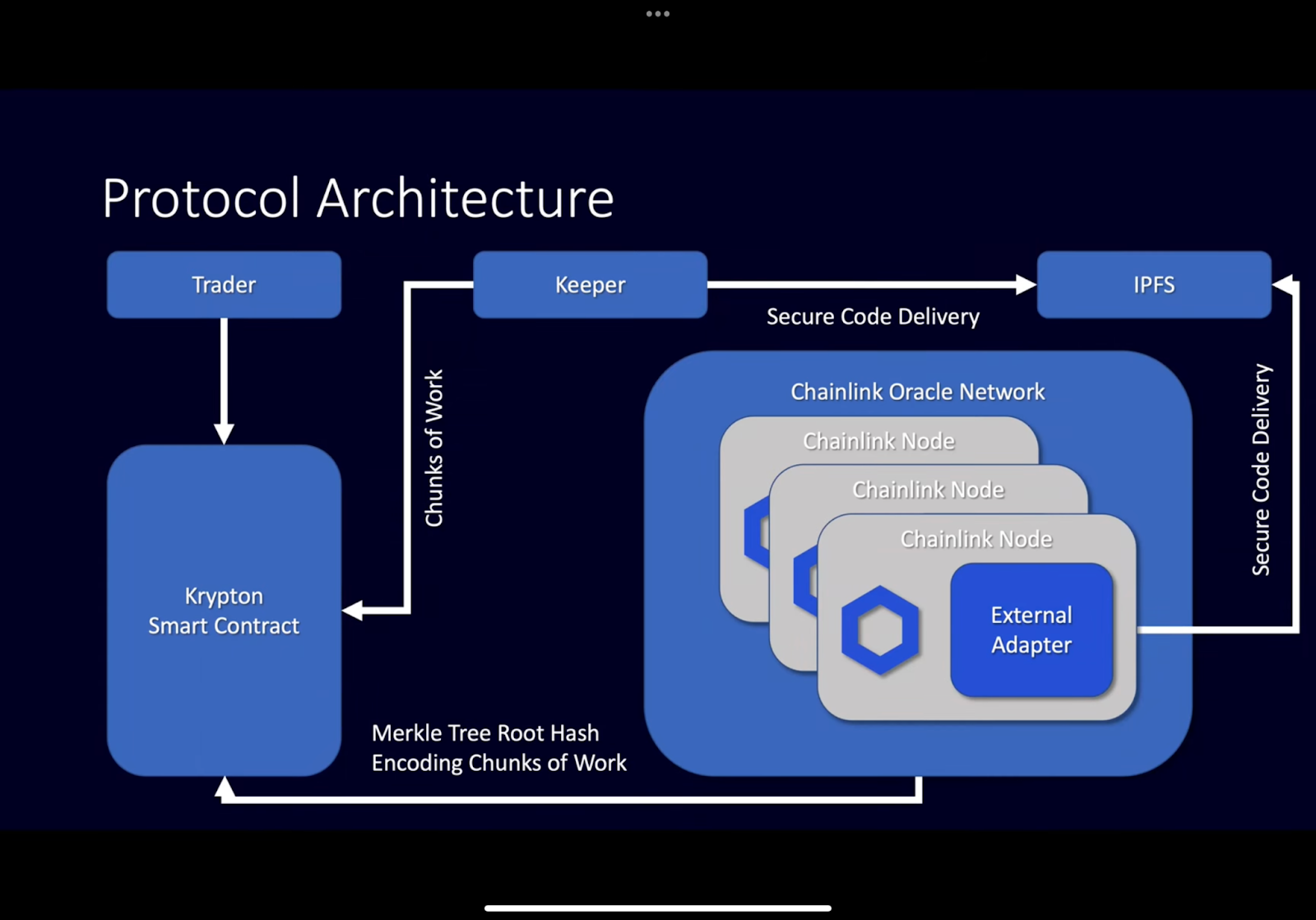Tap the three-dot multitasking menu at the top
Image resolution: width=1316 pixels, height=920 pixels.
pyautogui.click(x=657, y=14)
